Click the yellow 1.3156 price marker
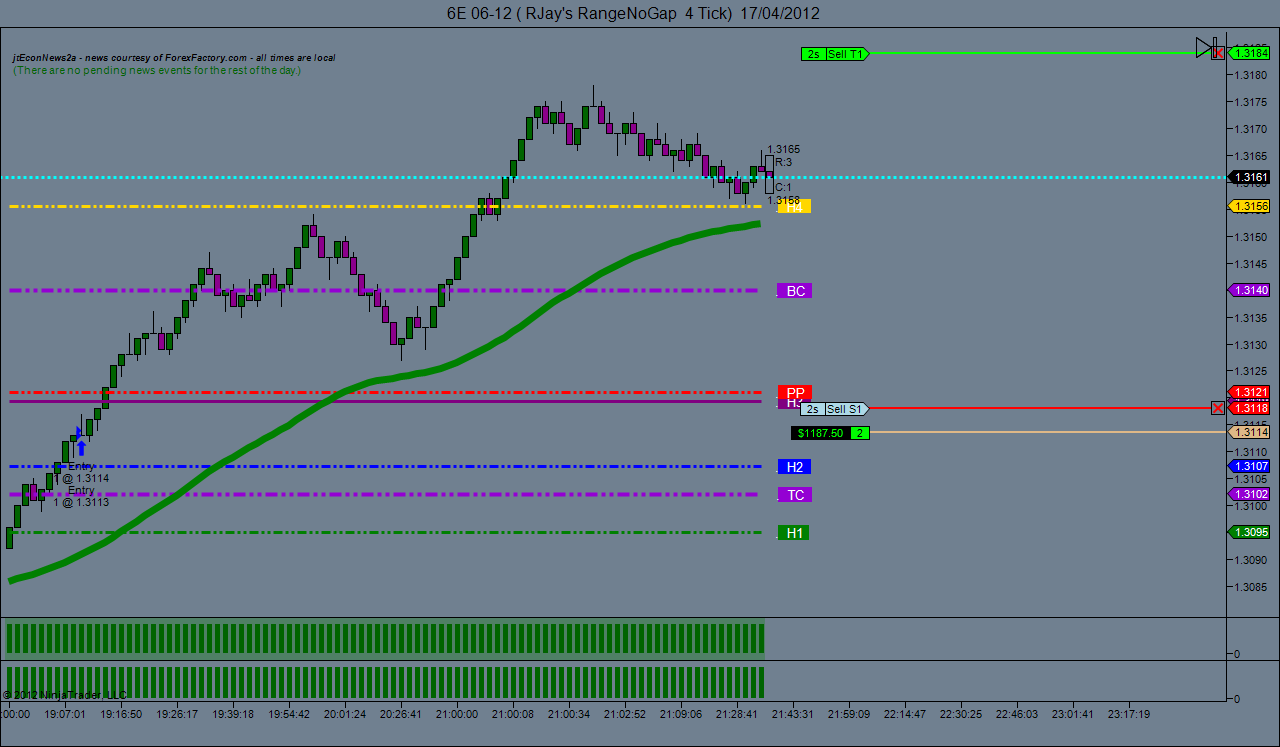Image resolution: width=1280 pixels, height=747 pixels. pos(1249,206)
